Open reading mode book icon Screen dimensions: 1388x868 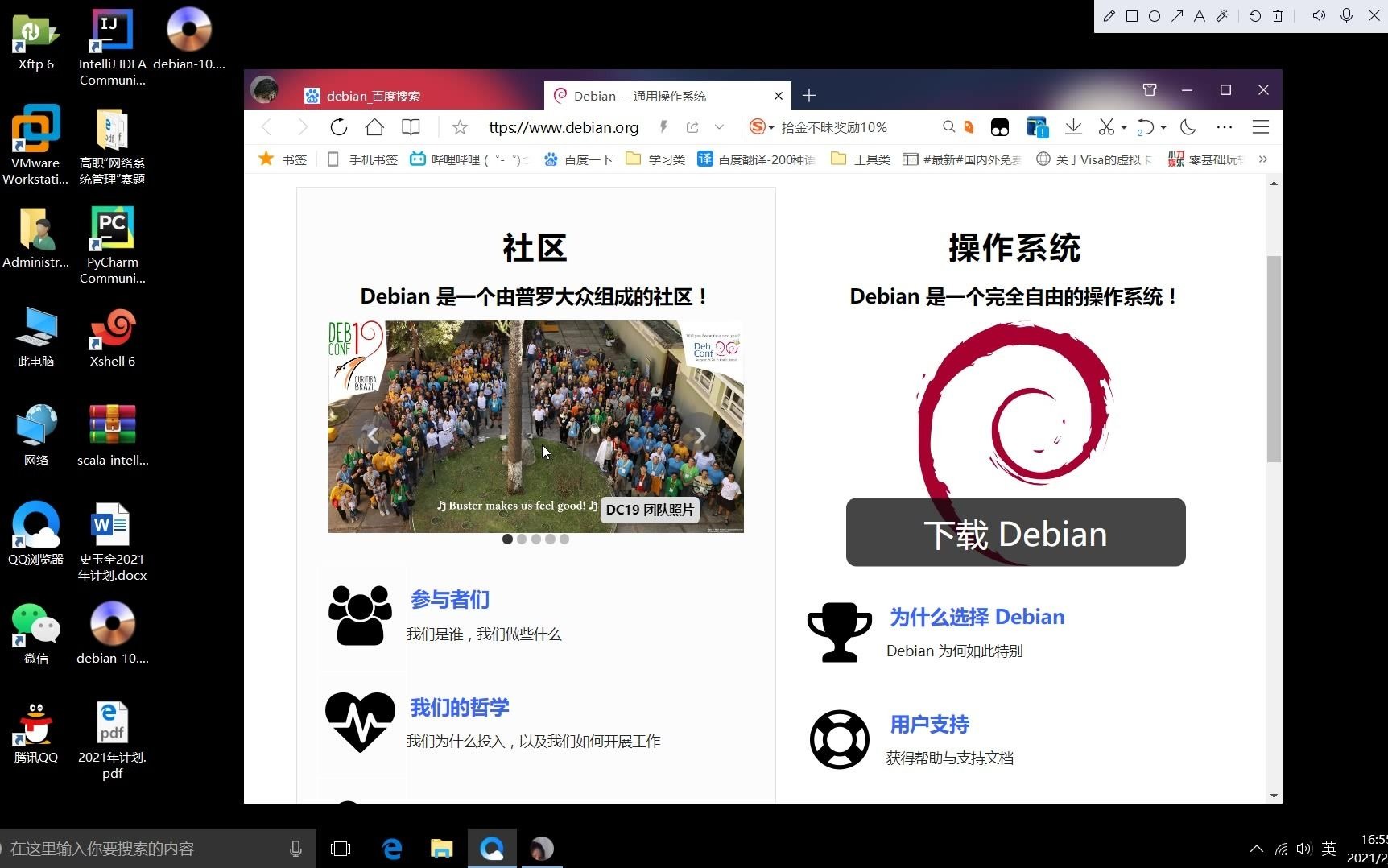tap(411, 127)
